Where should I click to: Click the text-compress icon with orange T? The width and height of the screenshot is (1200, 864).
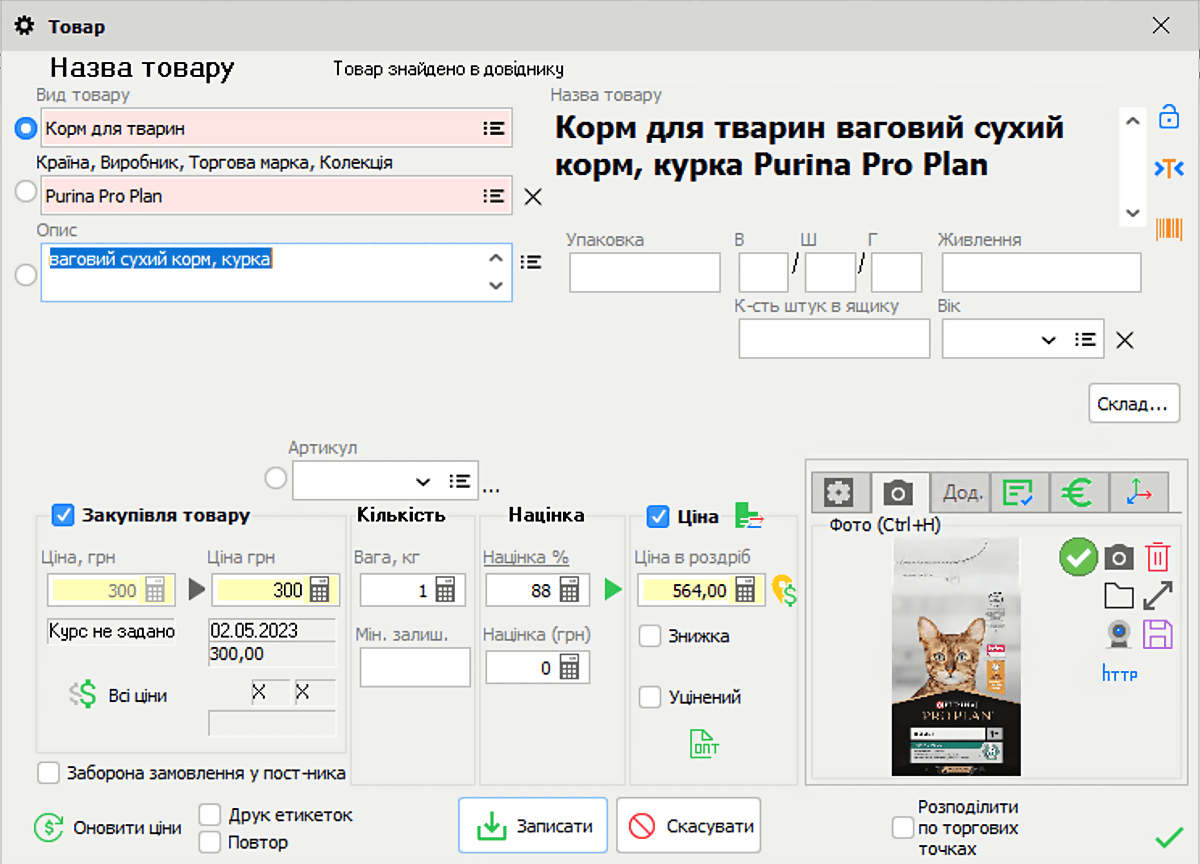[1167, 167]
